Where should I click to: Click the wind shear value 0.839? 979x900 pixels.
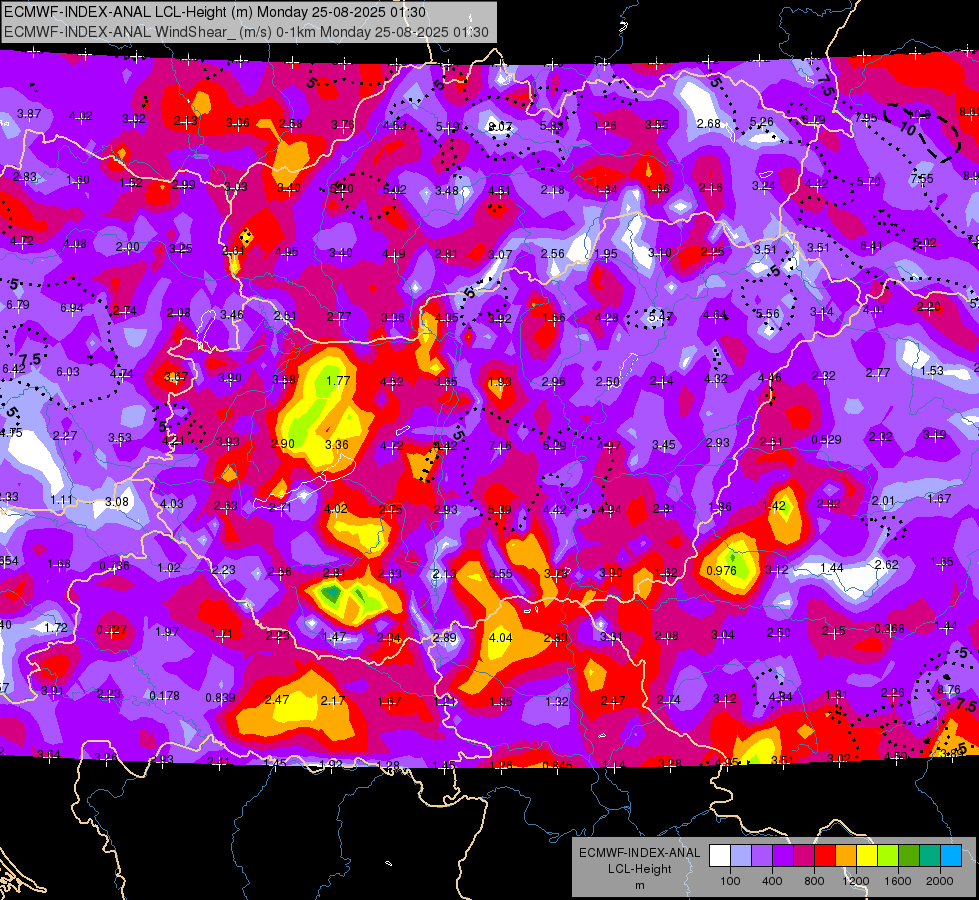[x=220, y=698]
